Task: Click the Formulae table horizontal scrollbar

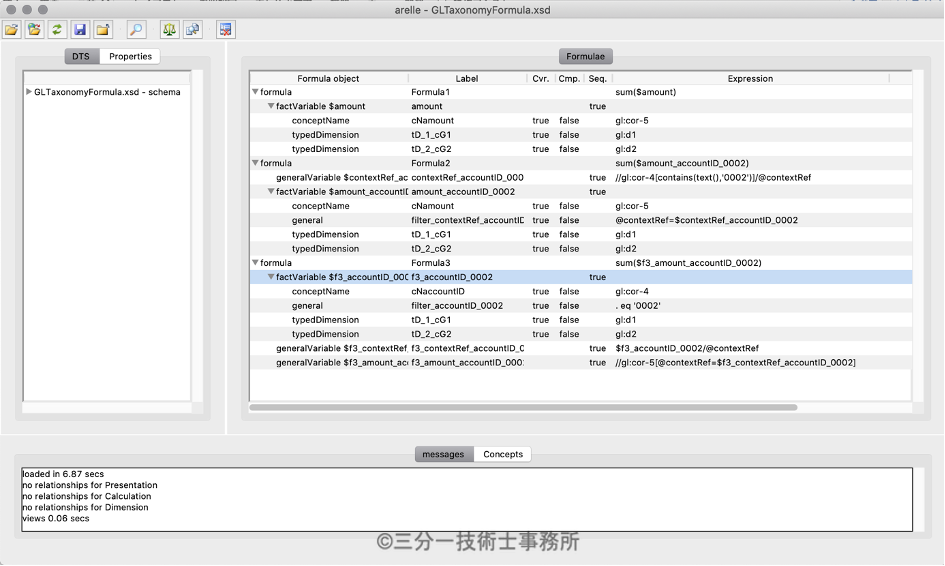Action: pos(523,407)
